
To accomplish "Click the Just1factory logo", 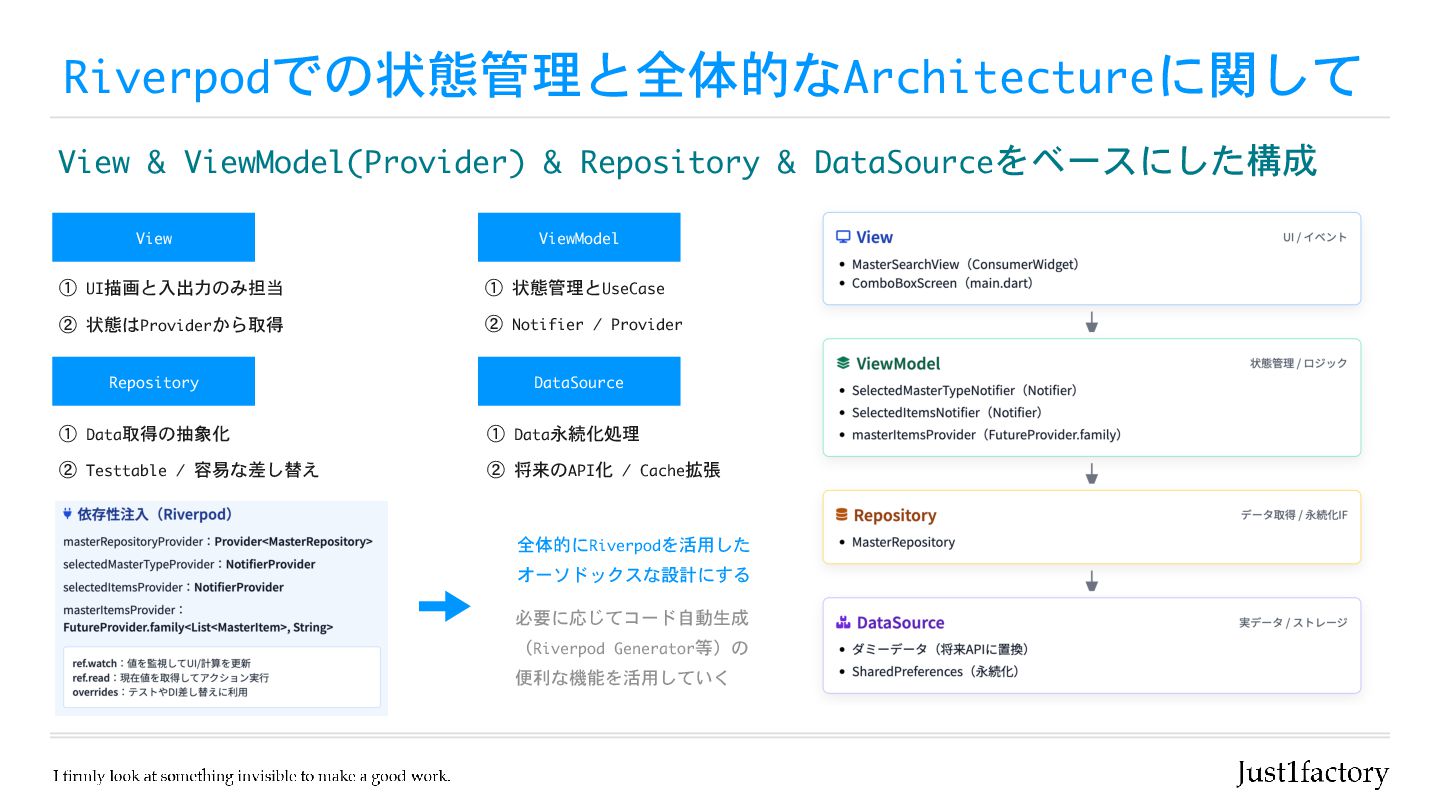I will pos(1312,773).
